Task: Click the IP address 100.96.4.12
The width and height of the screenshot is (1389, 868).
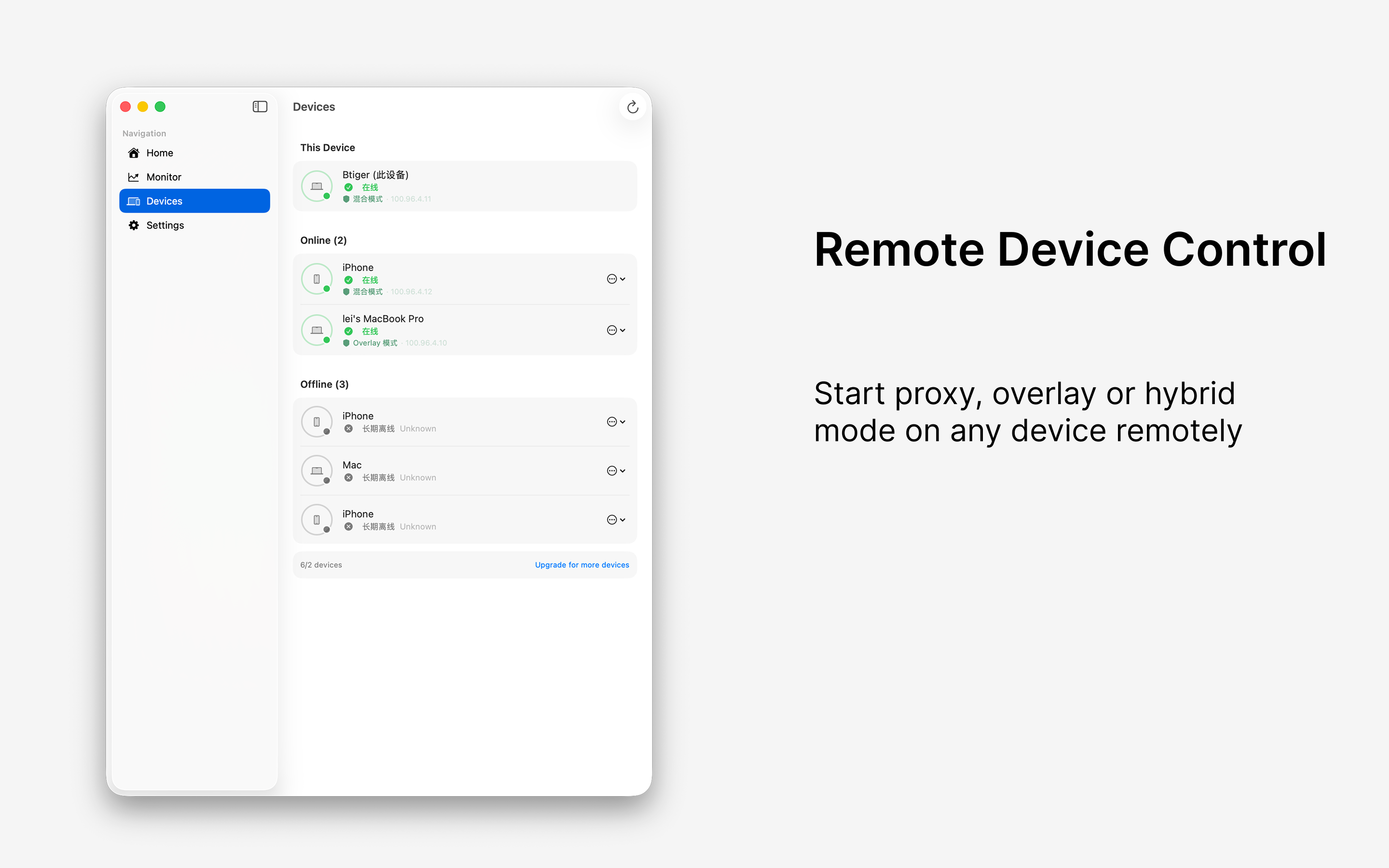Action: pos(411,292)
